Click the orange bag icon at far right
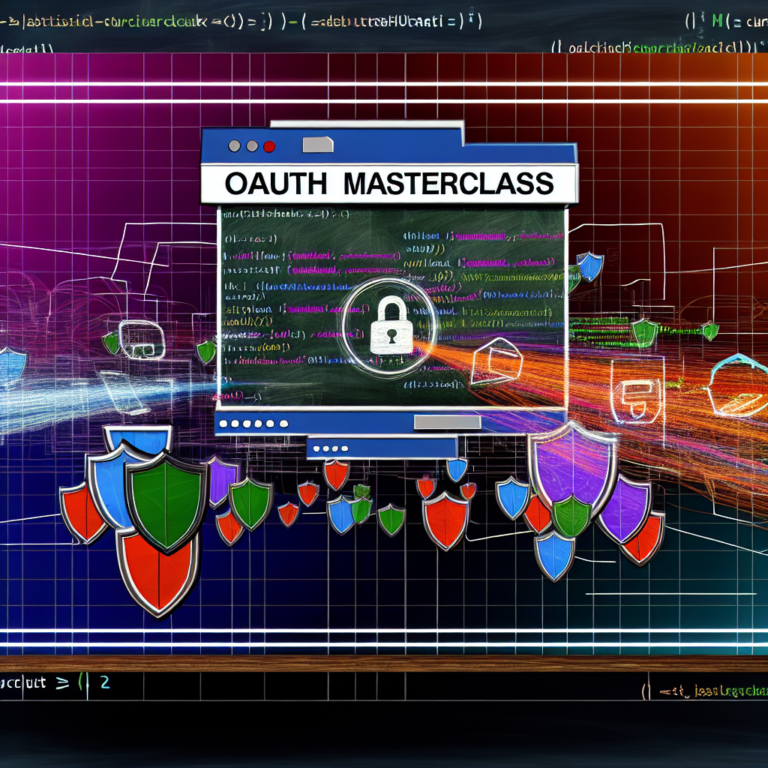 coord(738,384)
